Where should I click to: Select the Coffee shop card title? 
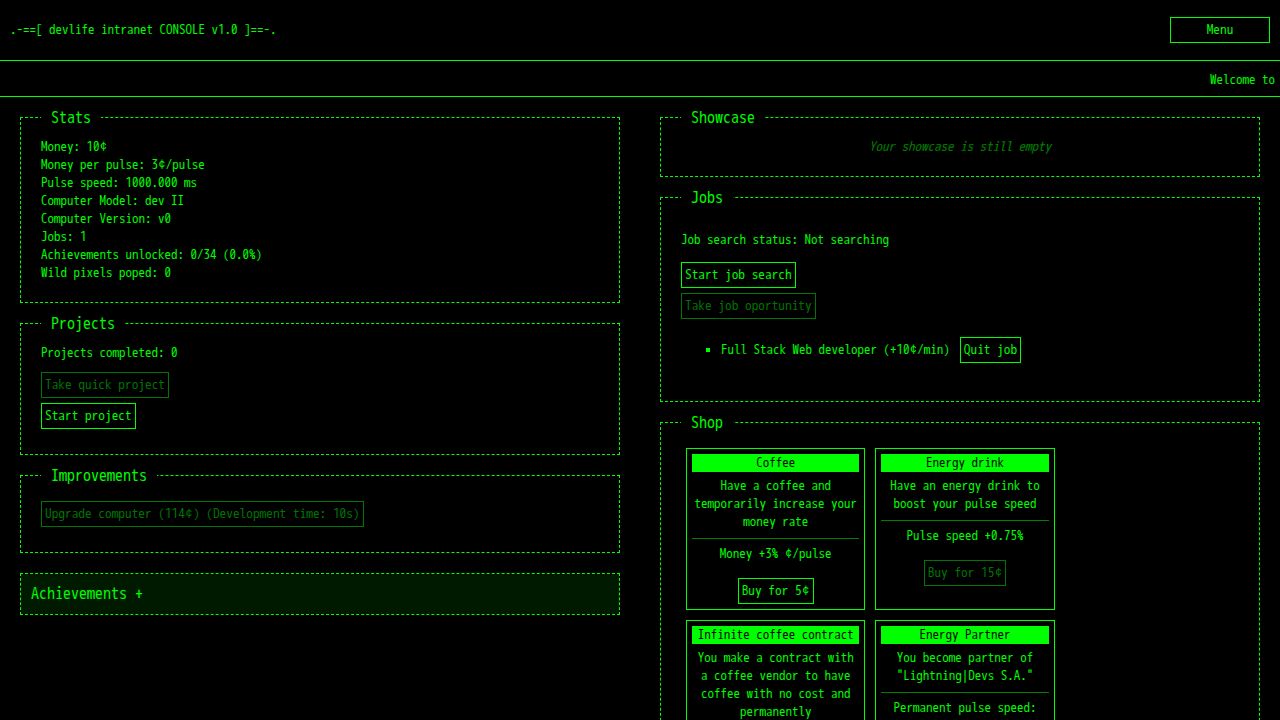tap(775, 463)
